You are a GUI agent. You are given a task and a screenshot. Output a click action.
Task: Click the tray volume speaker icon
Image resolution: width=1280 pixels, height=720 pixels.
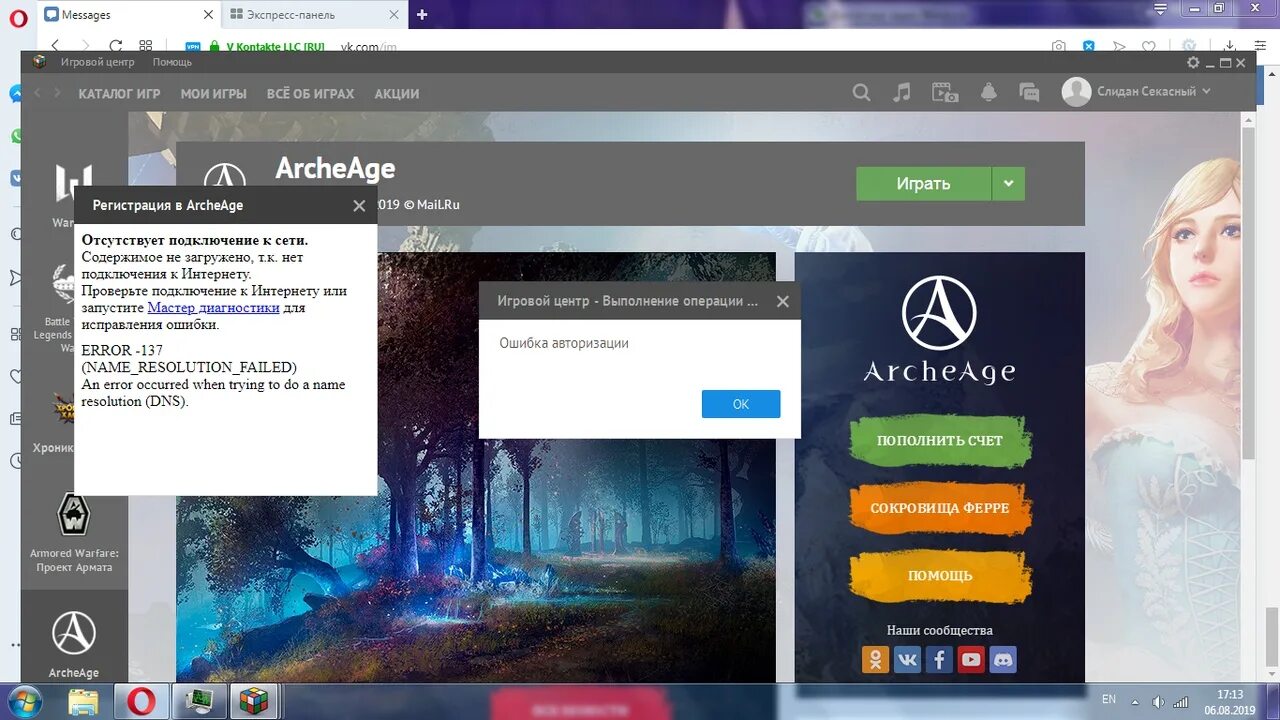[1159, 702]
